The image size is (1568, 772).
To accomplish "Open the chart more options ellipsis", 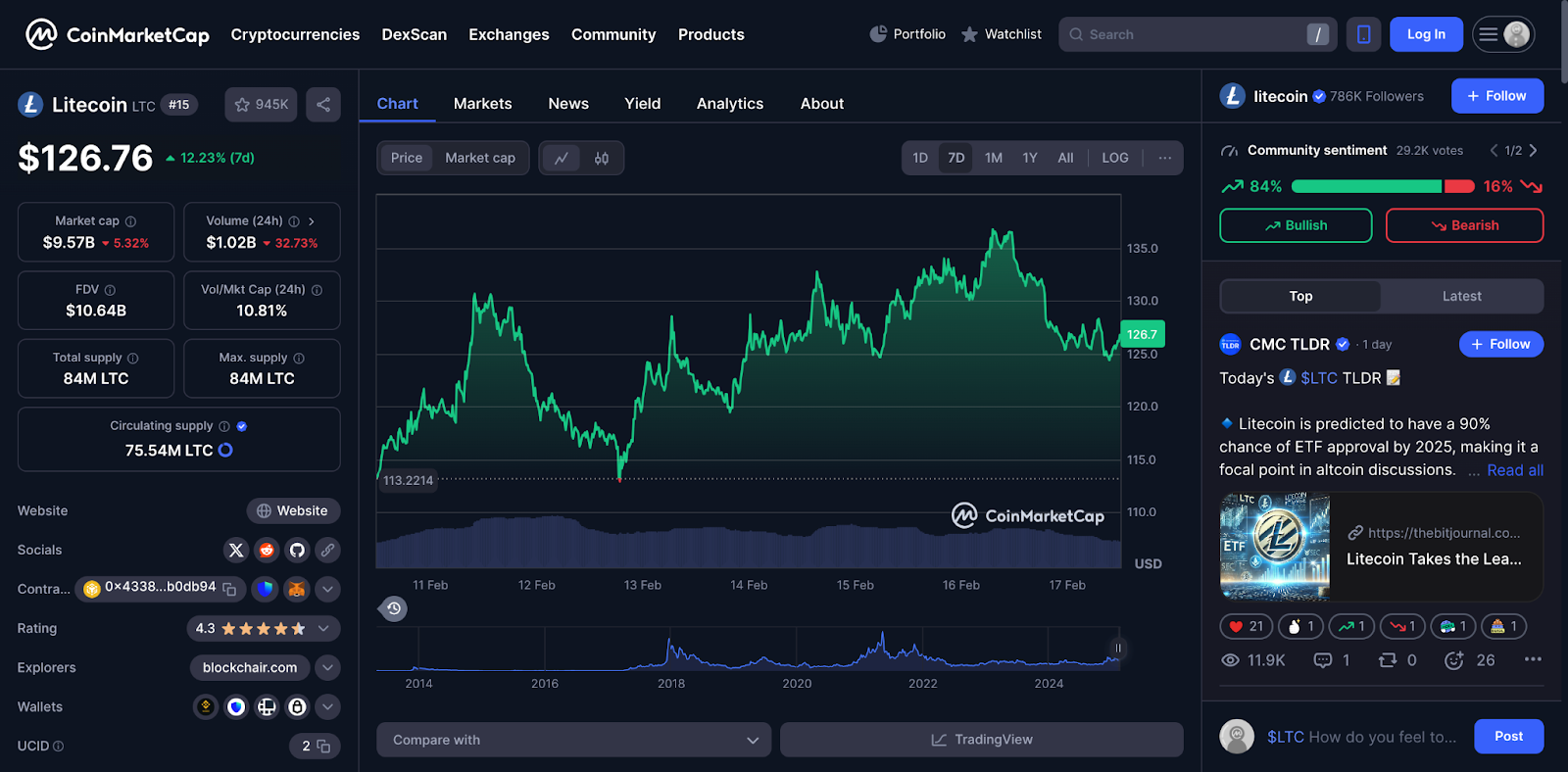I will (1164, 158).
